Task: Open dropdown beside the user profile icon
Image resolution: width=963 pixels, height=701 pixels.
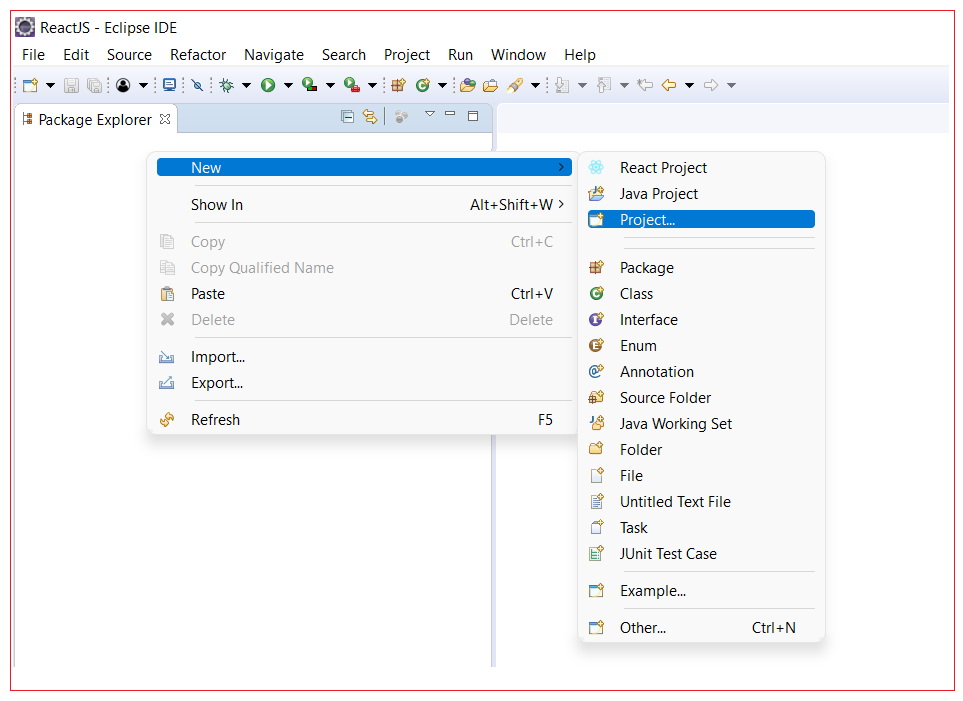Action: pos(143,85)
